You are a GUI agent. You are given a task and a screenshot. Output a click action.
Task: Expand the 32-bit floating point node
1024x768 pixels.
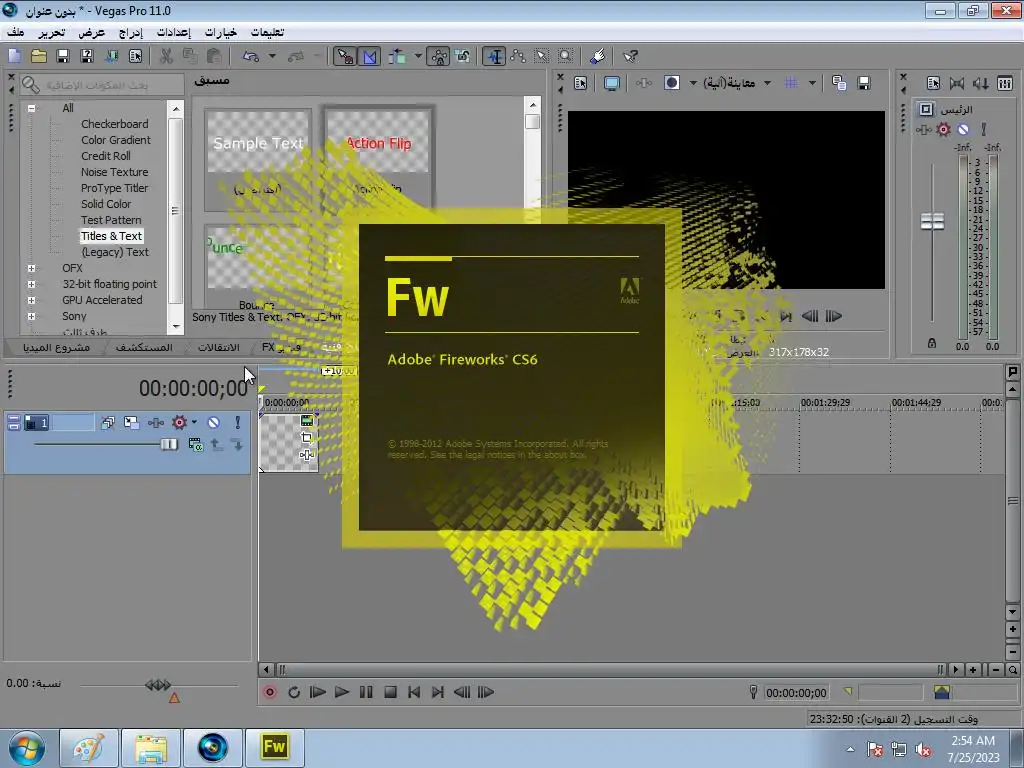pos(31,284)
